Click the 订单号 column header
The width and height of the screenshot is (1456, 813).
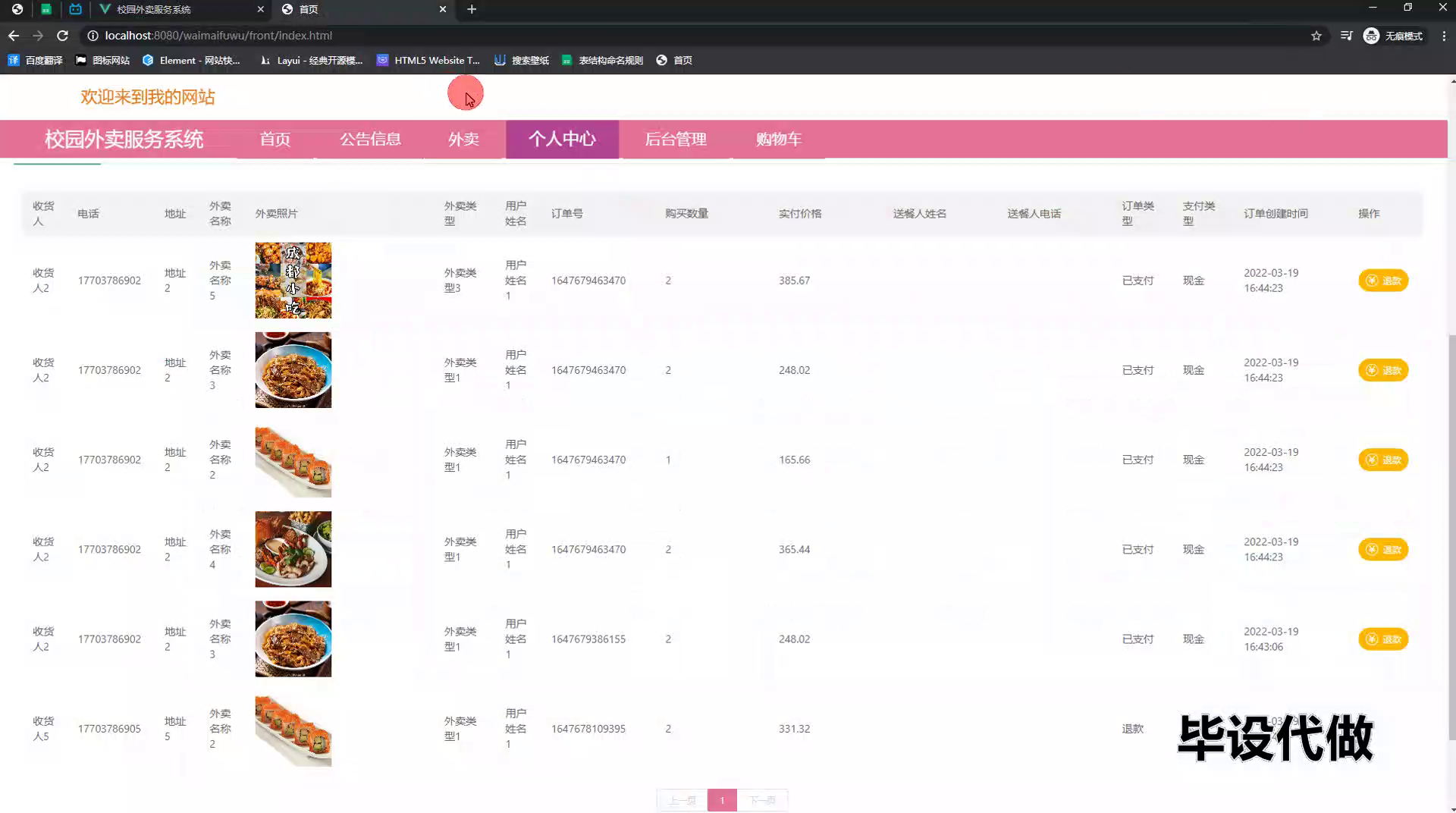(x=567, y=214)
